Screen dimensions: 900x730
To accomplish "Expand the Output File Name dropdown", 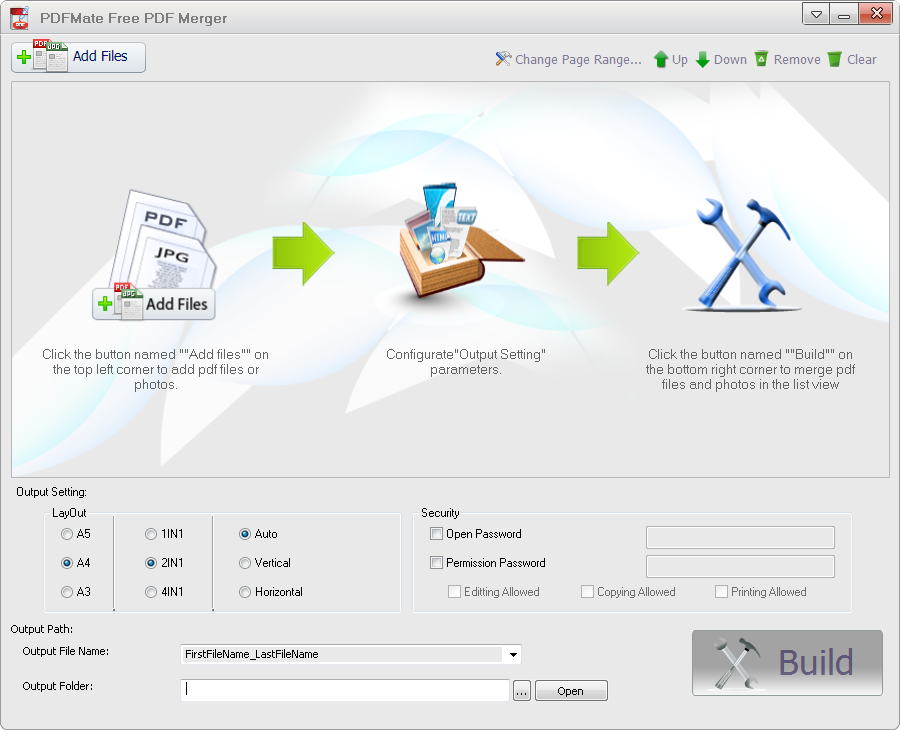I will point(513,654).
